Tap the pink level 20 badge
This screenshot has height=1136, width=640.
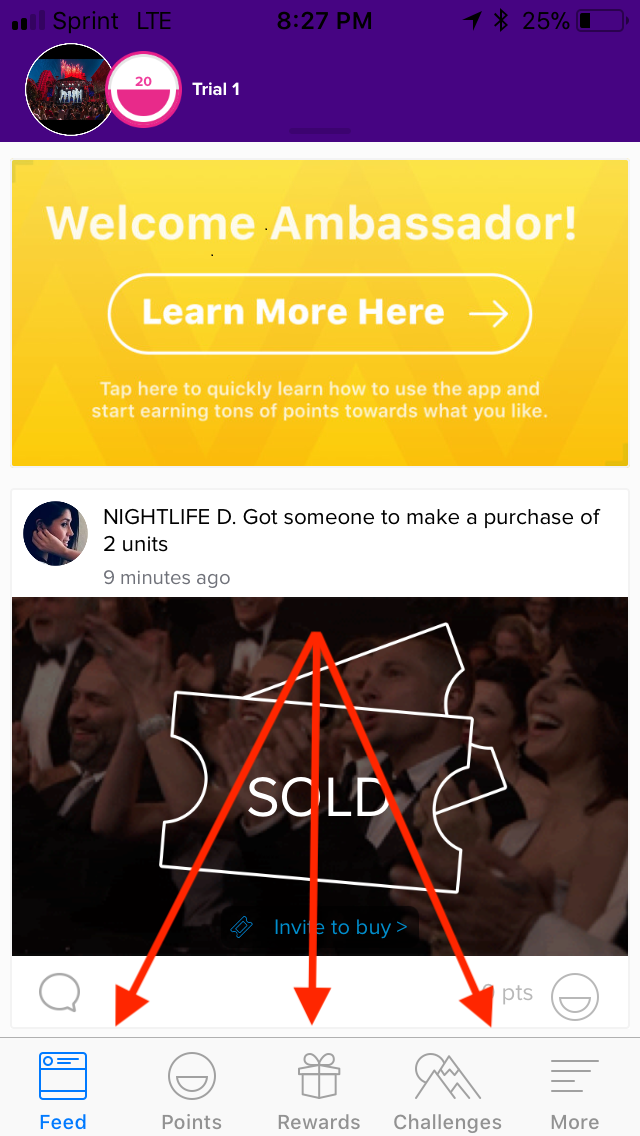click(x=144, y=89)
